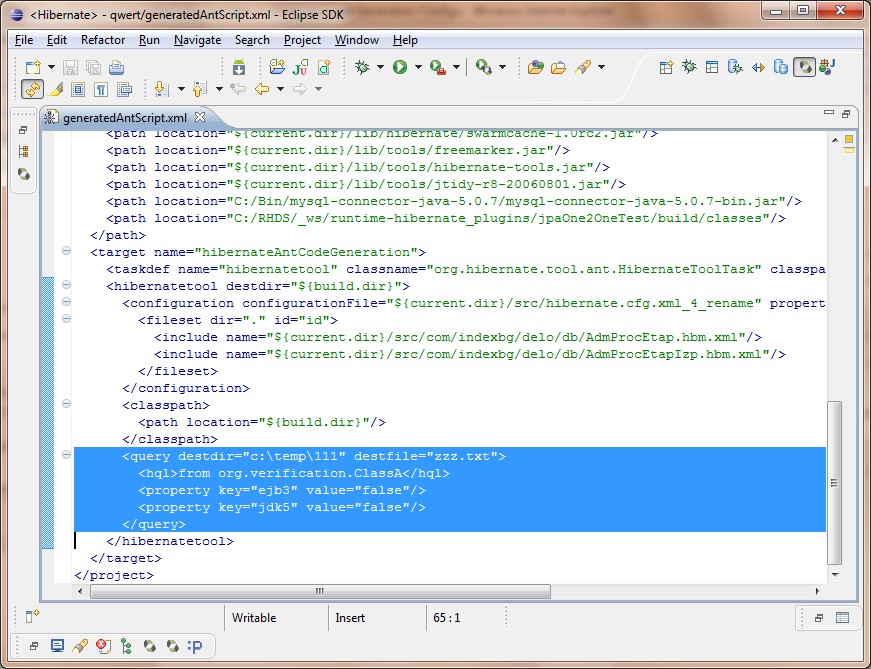
Task: Click the New Java Class icon
Action: pyautogui.click(x=324, y=67)
